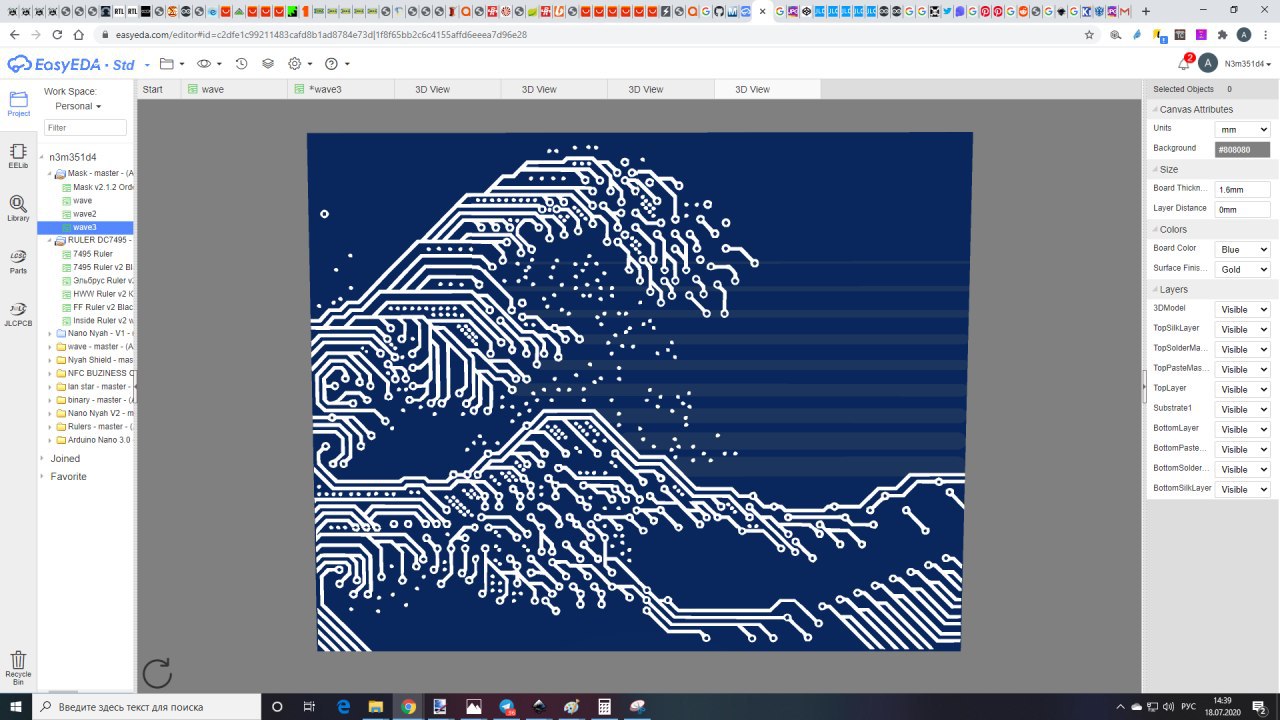Click the Layer Distance field

1242,209
